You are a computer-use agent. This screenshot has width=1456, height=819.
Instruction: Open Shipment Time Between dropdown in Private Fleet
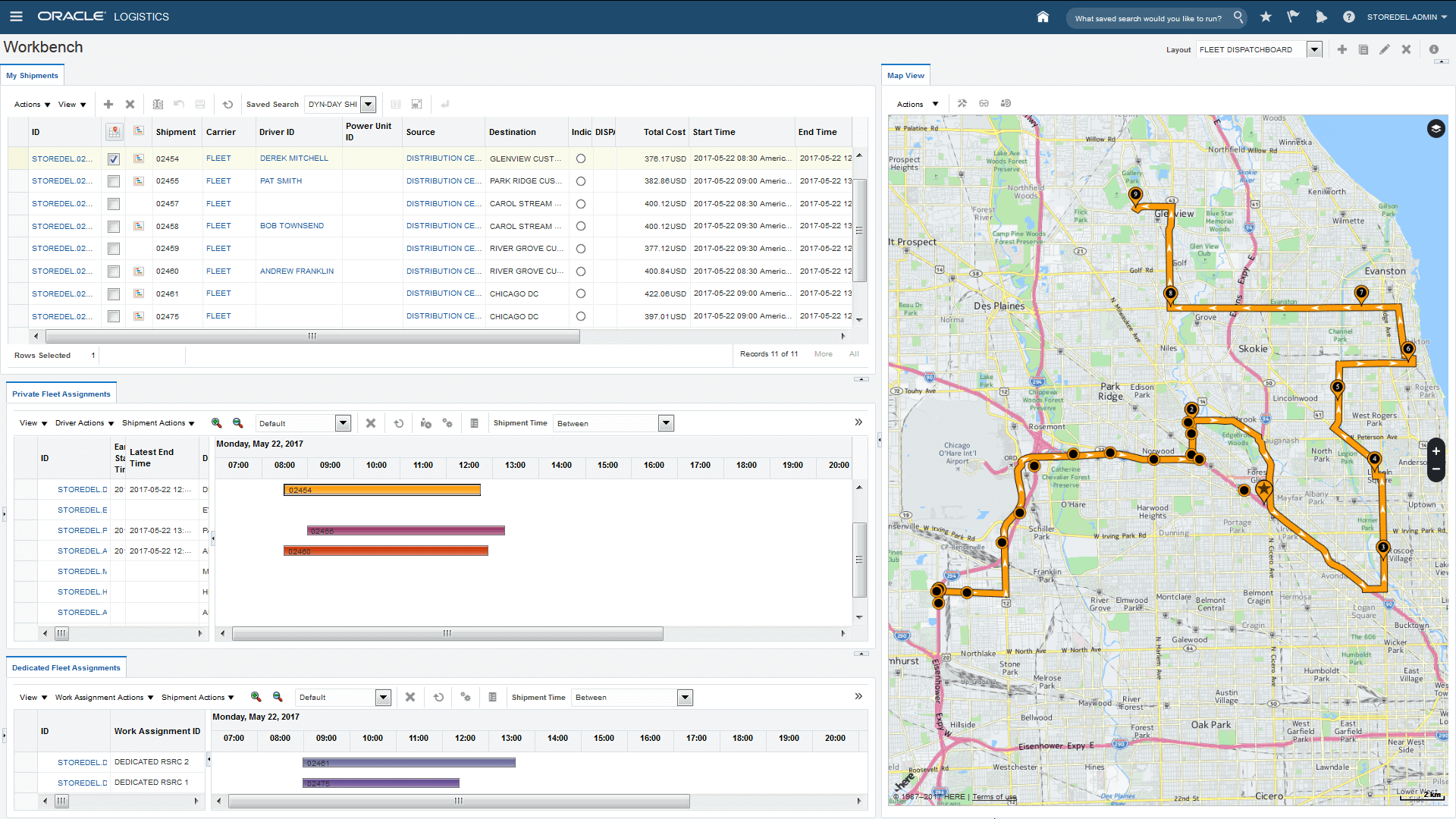(666, 424)
